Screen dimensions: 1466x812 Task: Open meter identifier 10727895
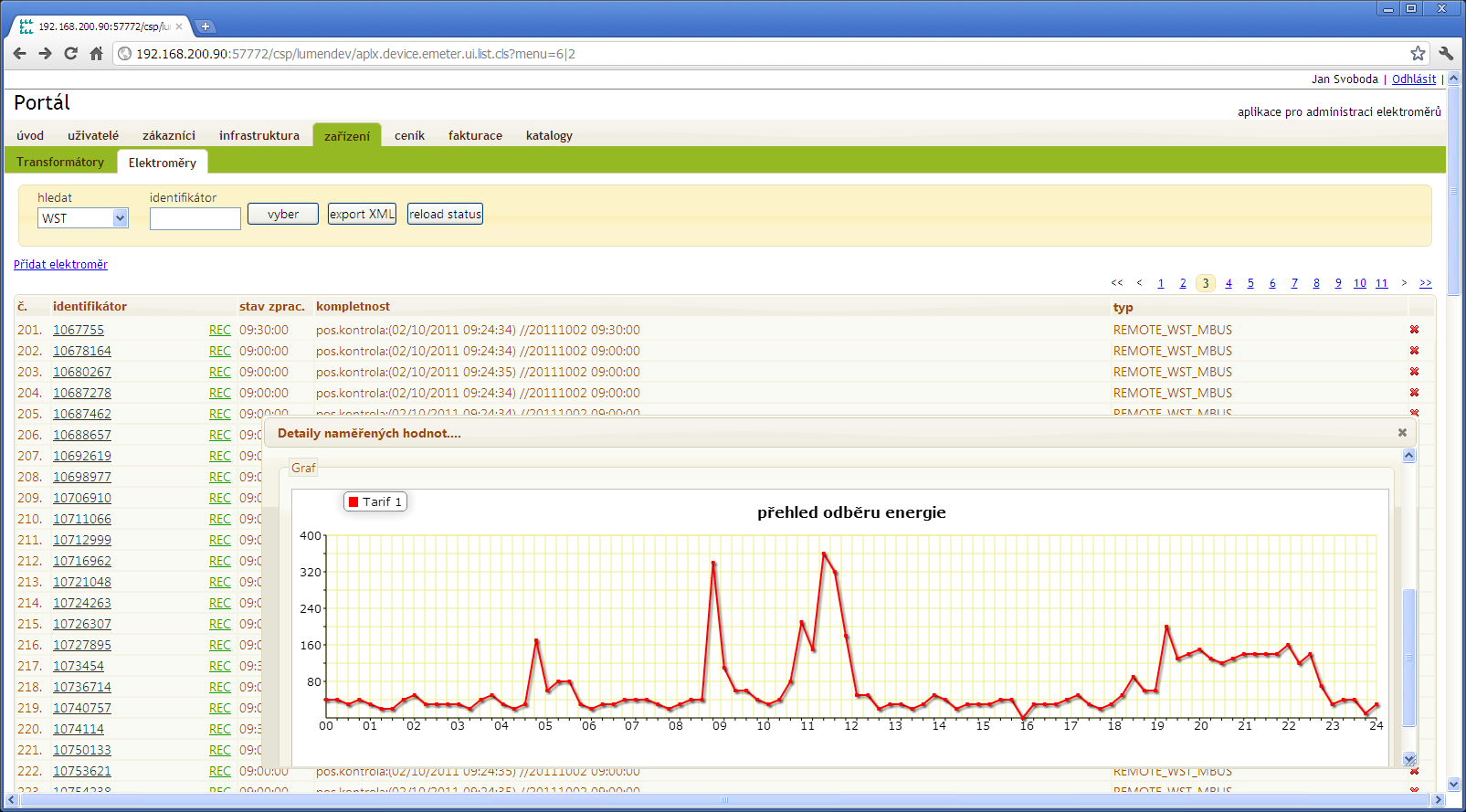(82, 645)
